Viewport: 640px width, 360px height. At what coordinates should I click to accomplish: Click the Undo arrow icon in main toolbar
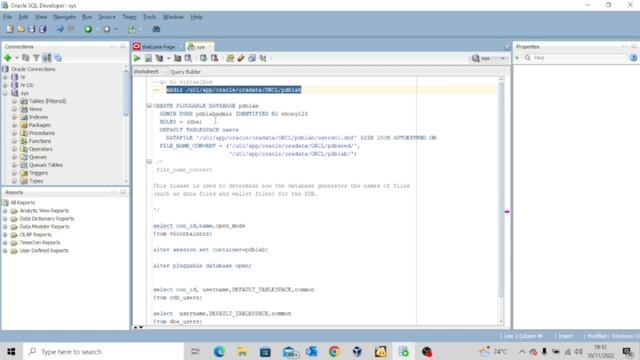[x=60, y=29]
